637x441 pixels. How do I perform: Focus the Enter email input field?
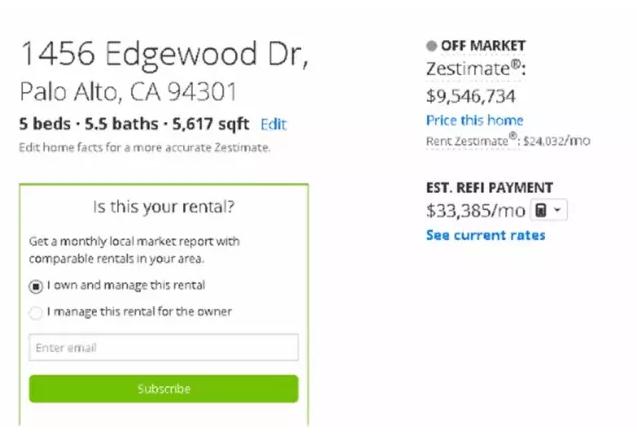[164, 348]
